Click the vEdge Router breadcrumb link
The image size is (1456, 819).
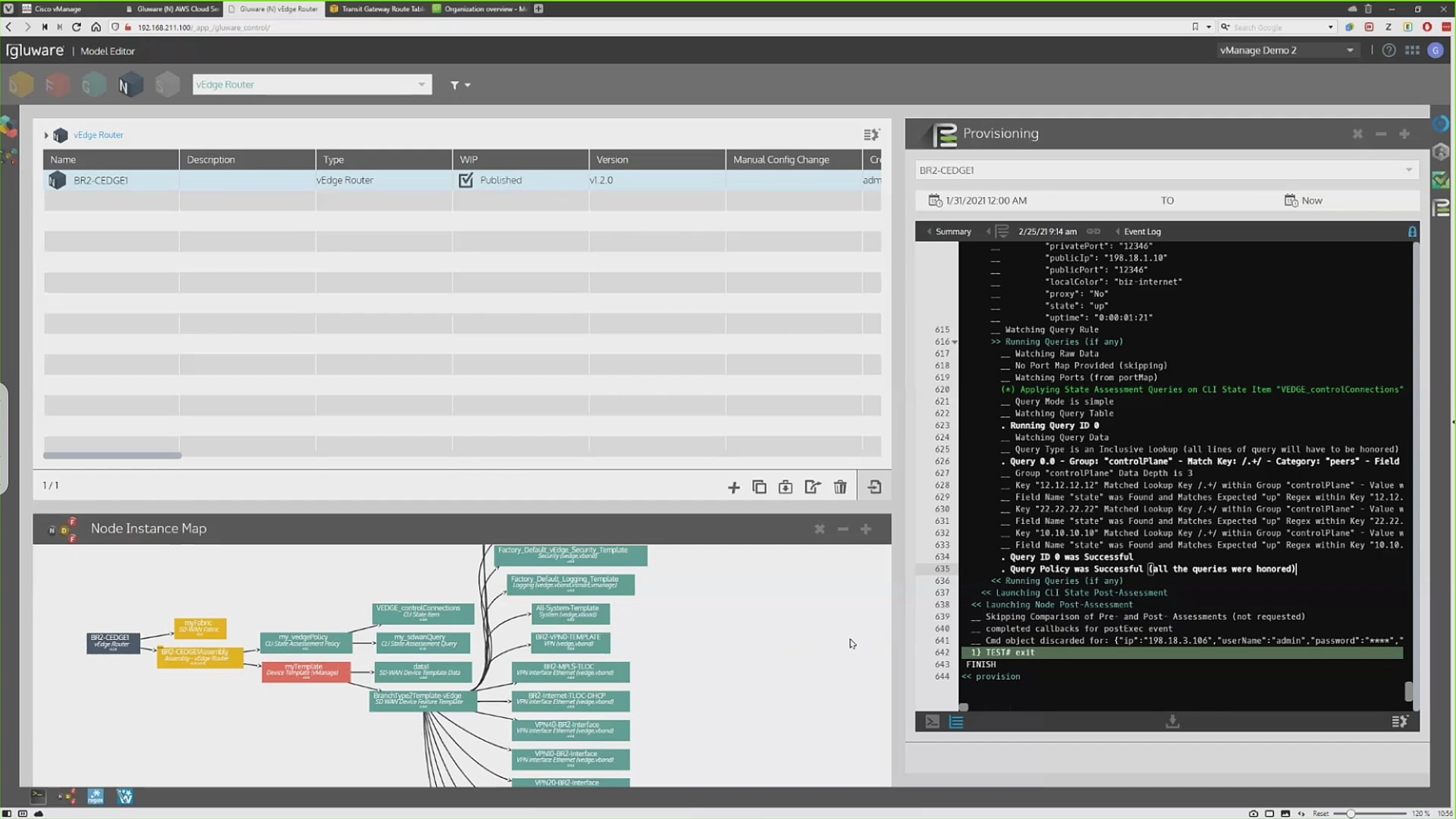(98, 135)
